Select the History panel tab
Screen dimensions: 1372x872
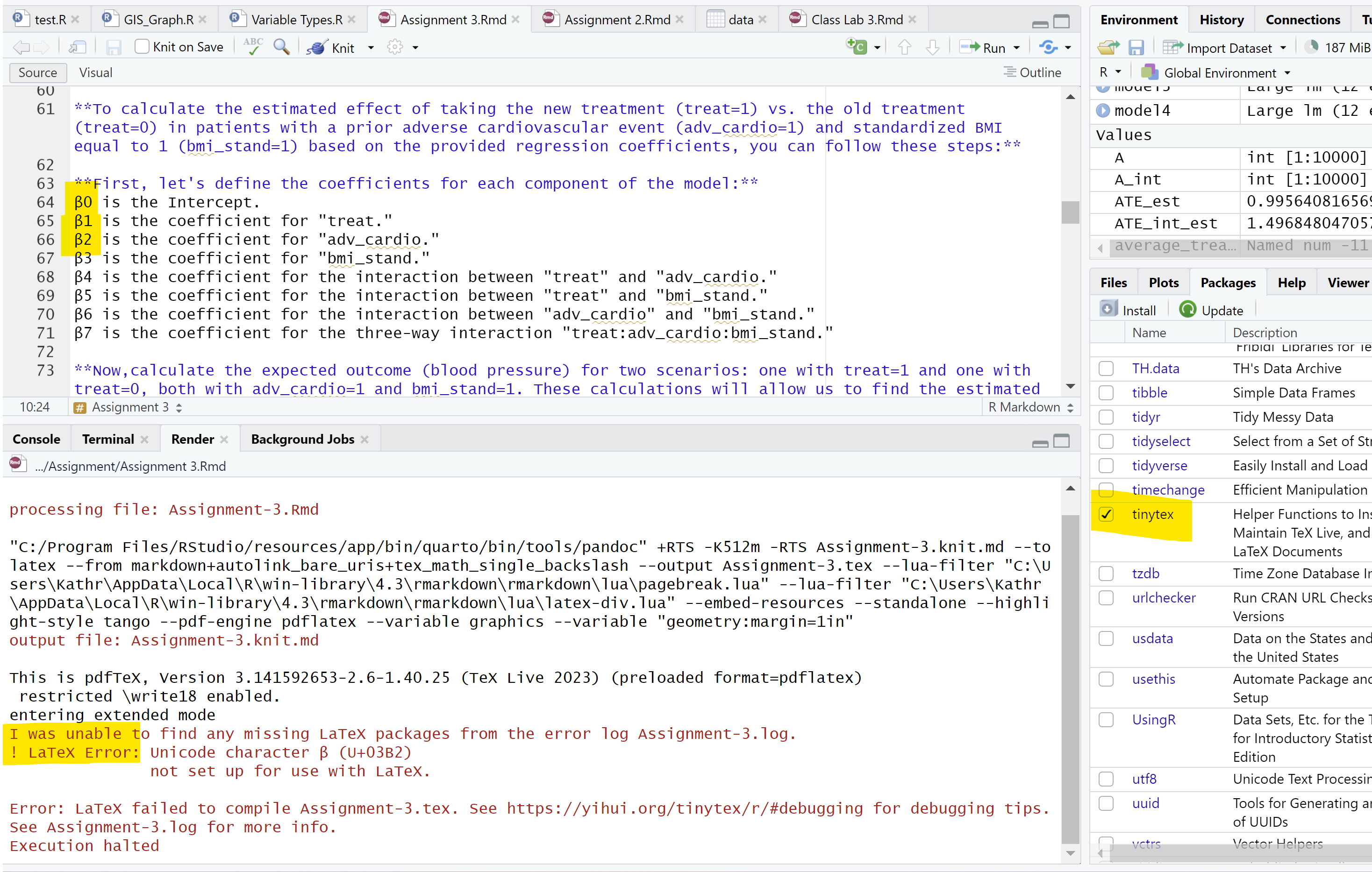click(x=1221, y=19)
